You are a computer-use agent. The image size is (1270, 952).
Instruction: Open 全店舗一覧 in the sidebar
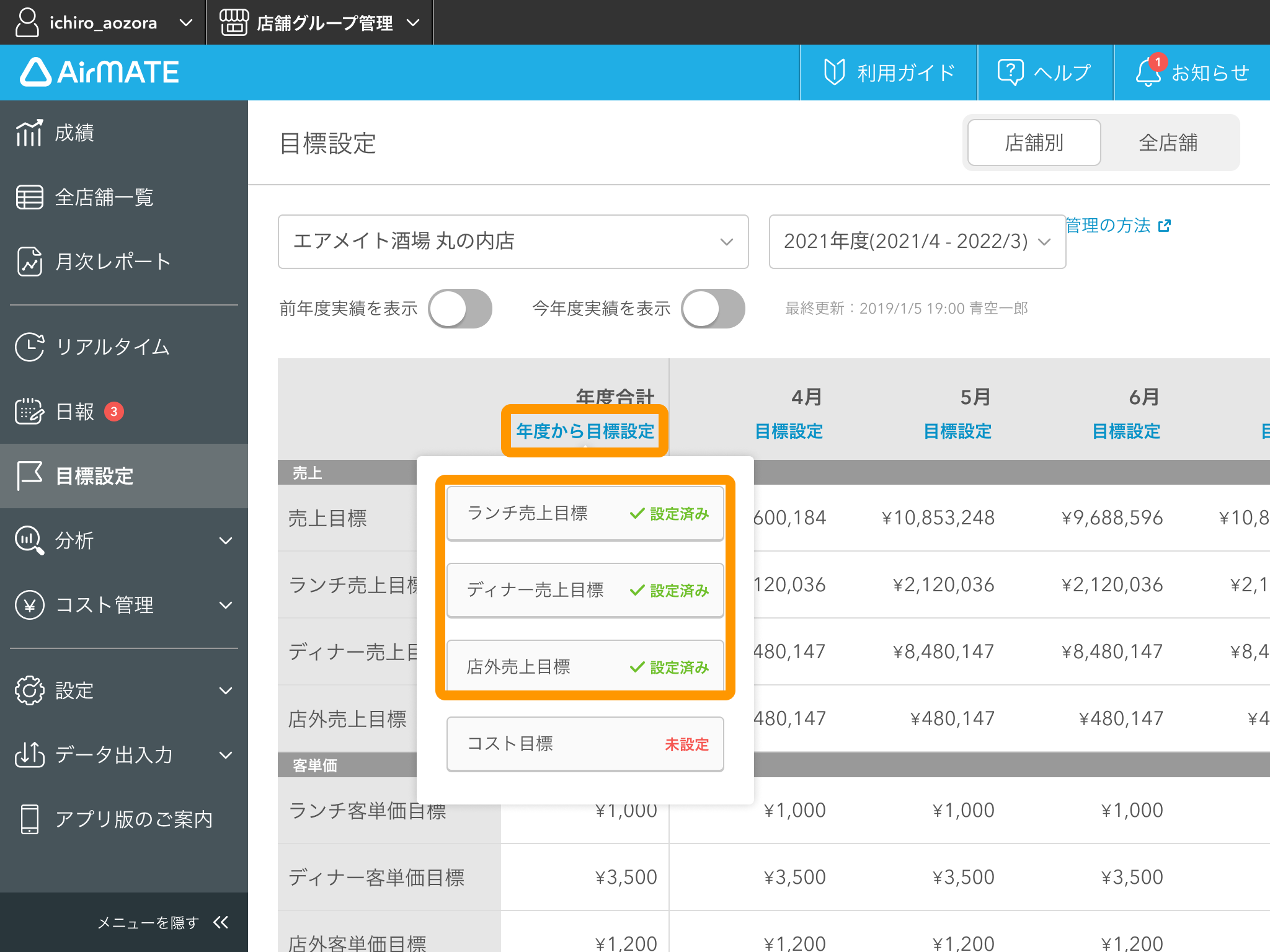pos(124,197)
